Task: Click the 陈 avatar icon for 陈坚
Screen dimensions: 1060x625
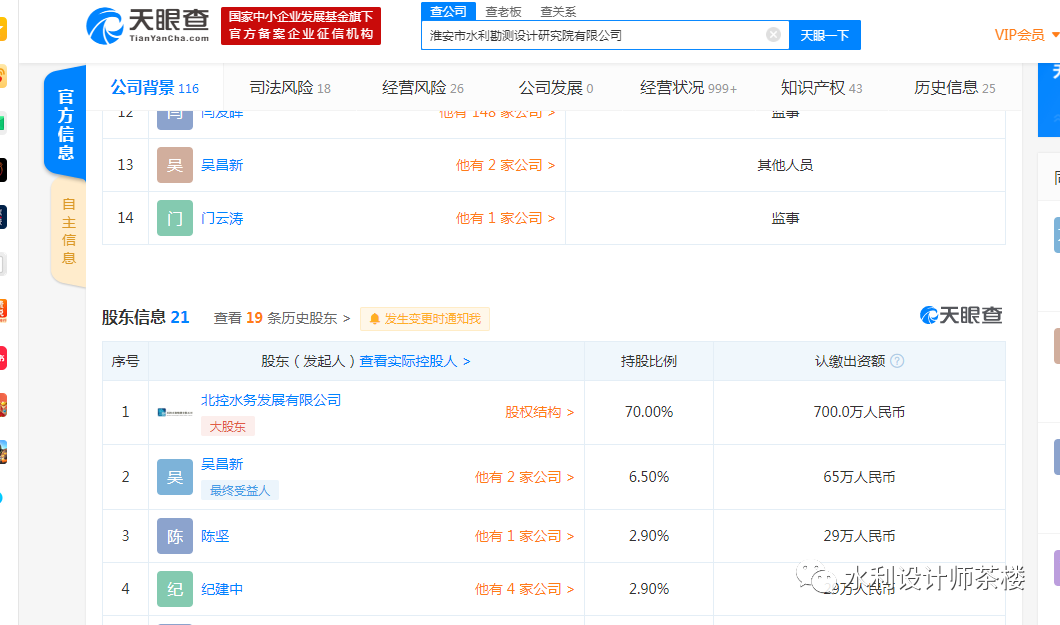Action: click(175, 536)
